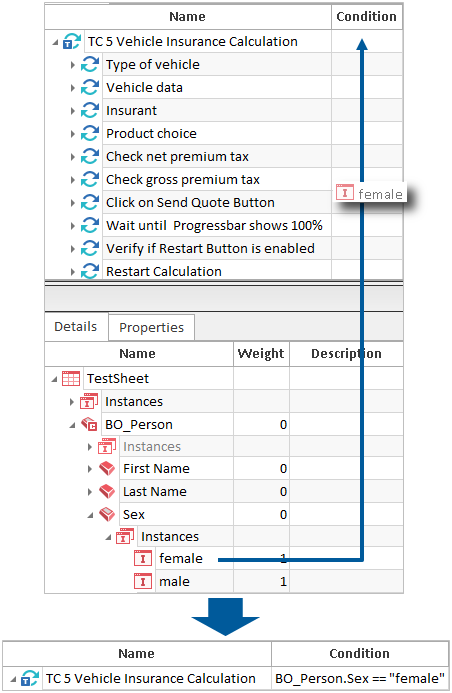Click the Restart Calculation step icon
This screenshot has width=452, height=693.
(90, 270)
